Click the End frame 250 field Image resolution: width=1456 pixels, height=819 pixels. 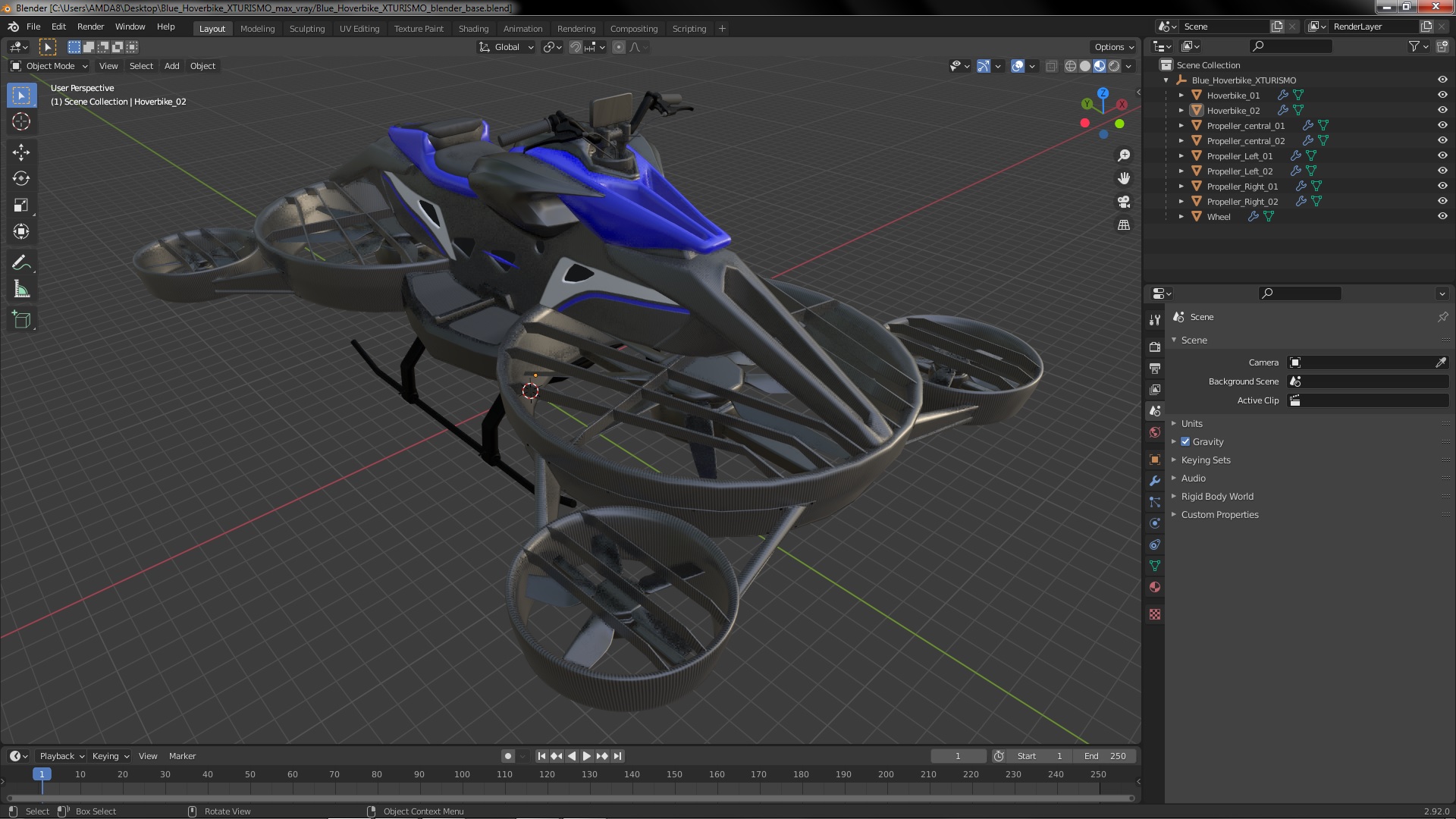coord(1106,756)
